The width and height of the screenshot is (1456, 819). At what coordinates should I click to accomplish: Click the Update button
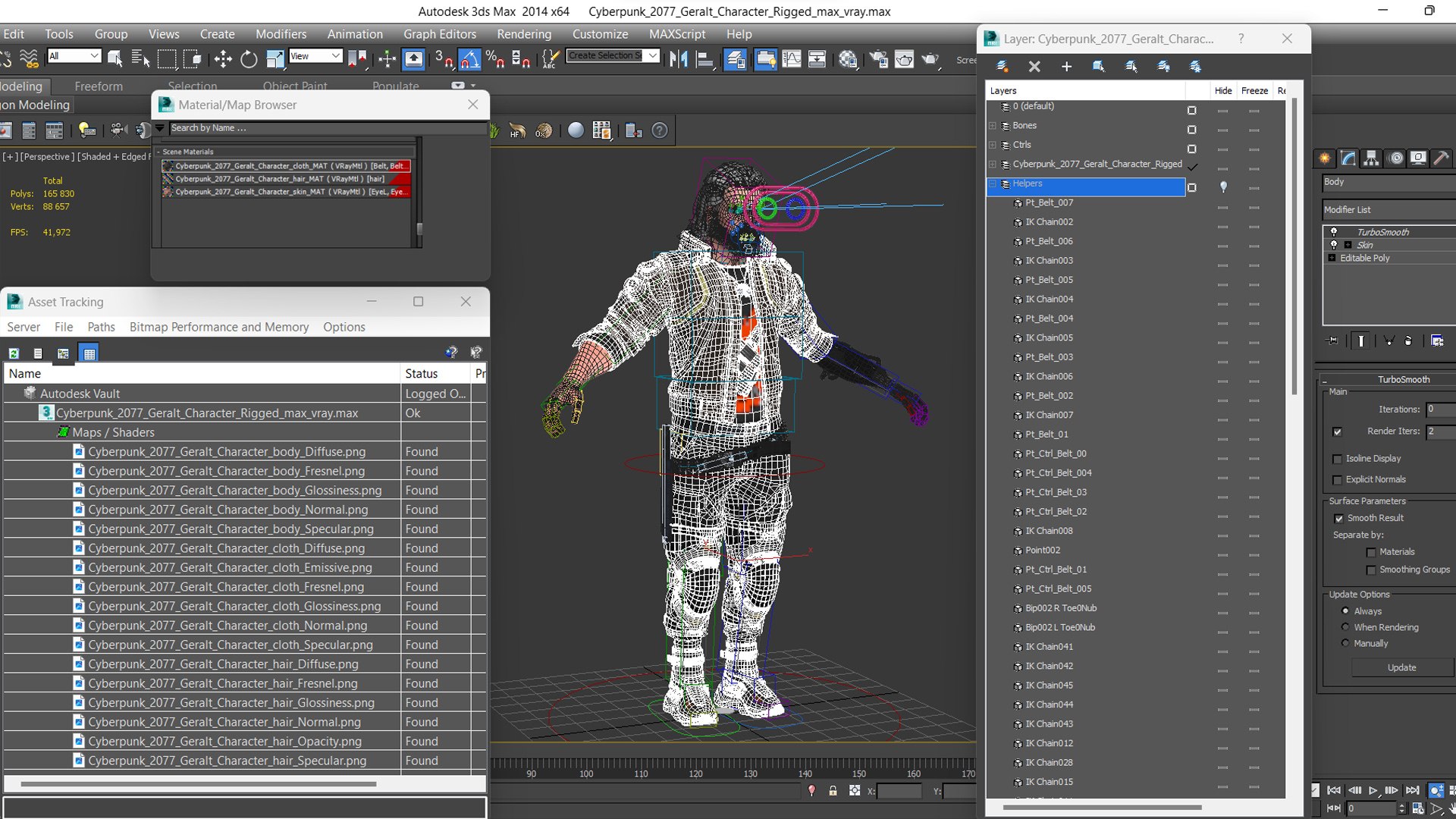point(1401,667)
